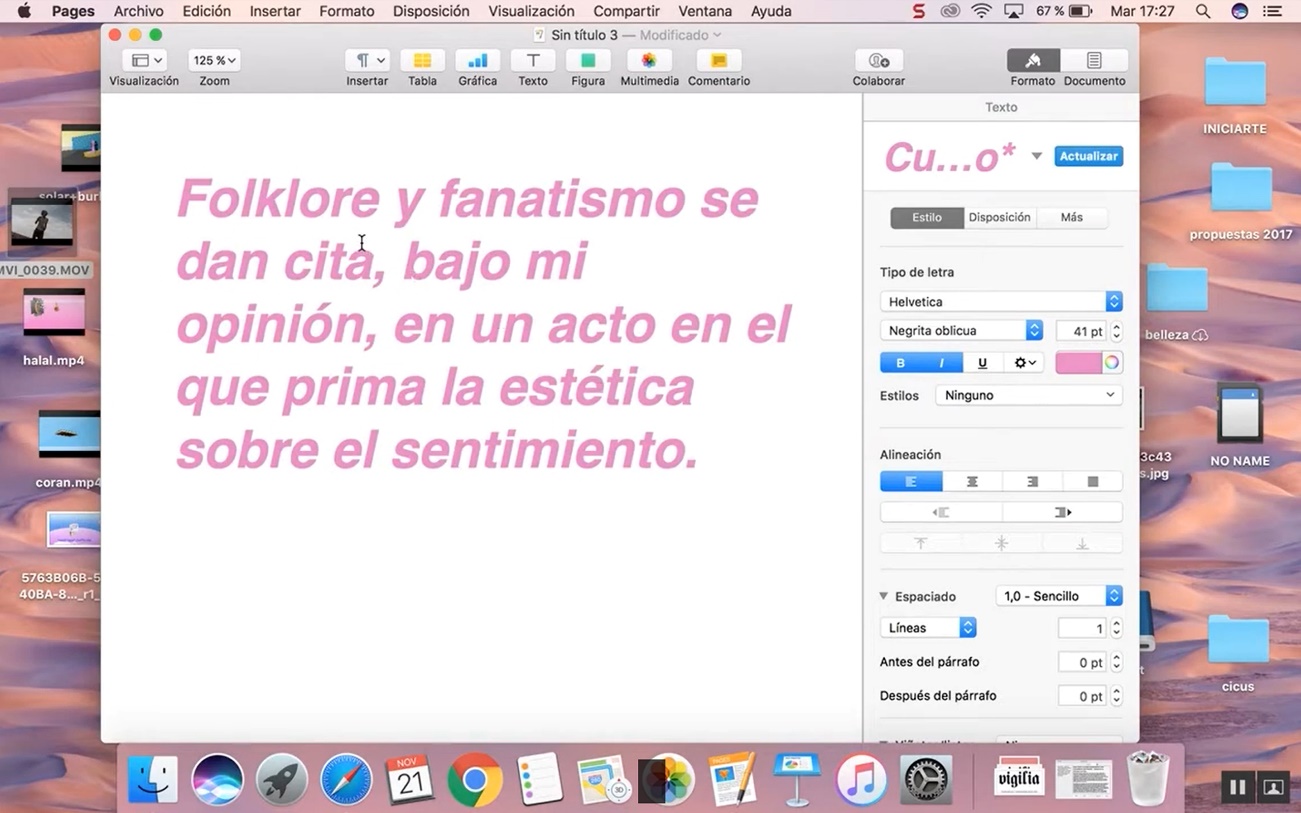Collapse the Espaciado section triangle

coord(884,596)
